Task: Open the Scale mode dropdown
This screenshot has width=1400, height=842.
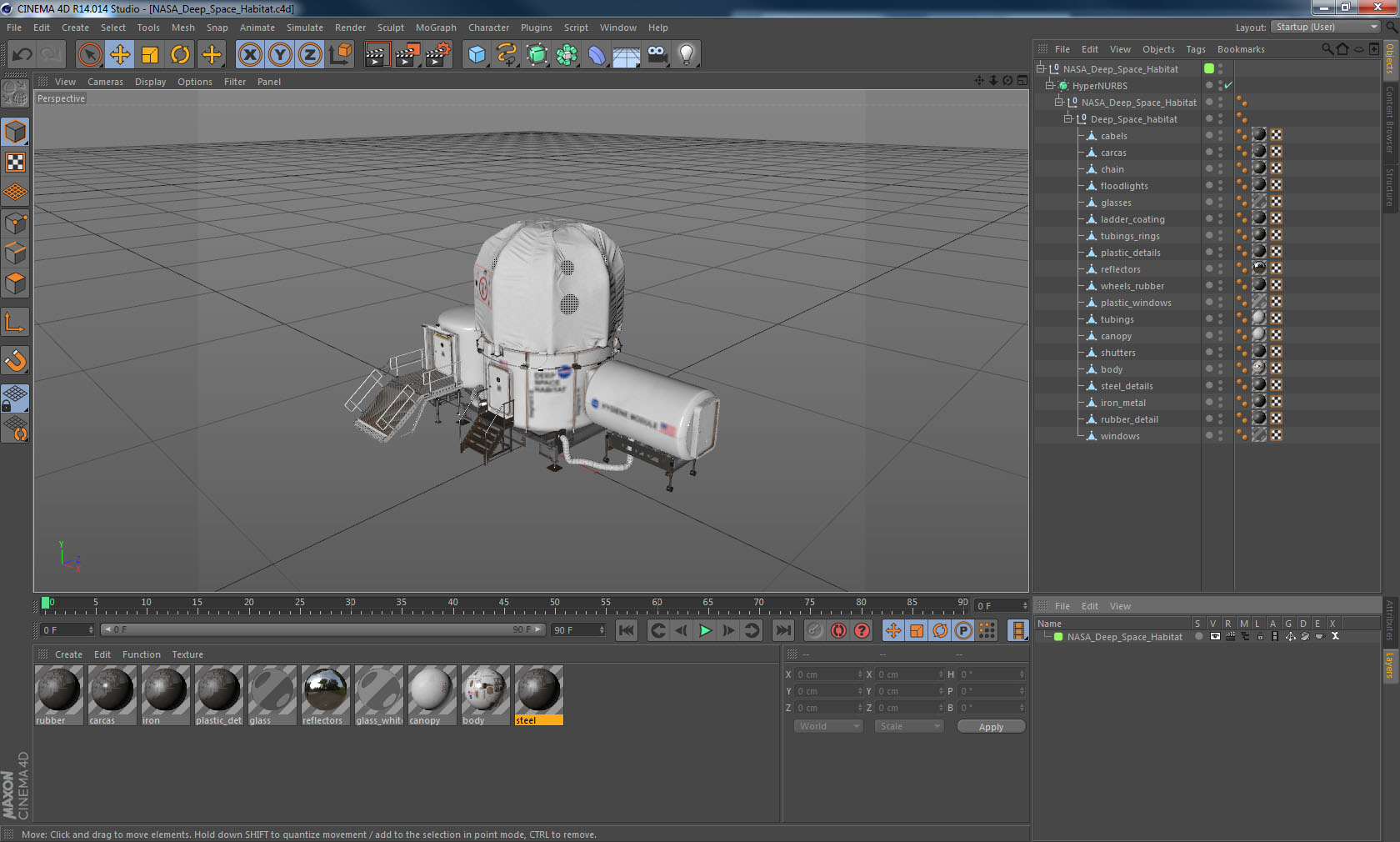Action: pos(909,726)
